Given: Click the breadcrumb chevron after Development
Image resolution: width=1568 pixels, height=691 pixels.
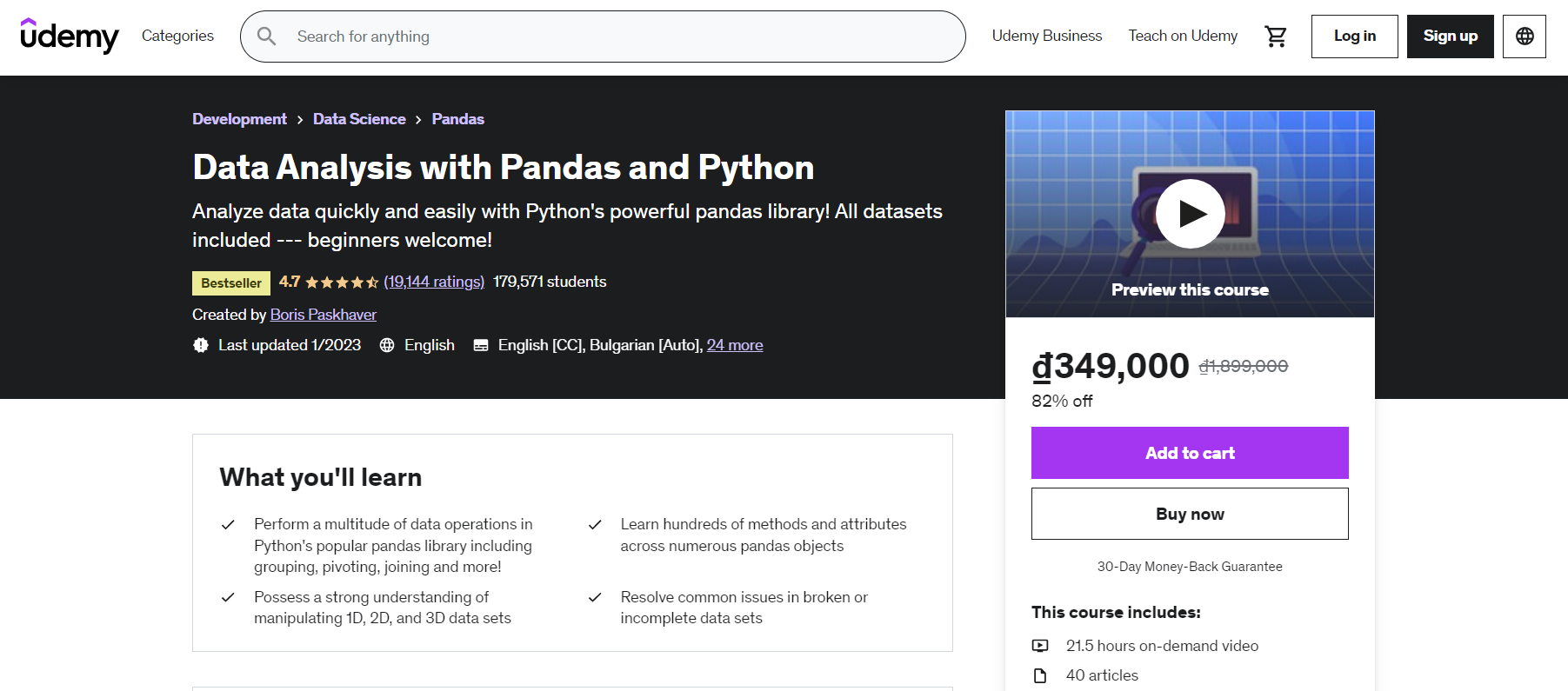Looking at the screenshot, I should click(x=300, y=120).
